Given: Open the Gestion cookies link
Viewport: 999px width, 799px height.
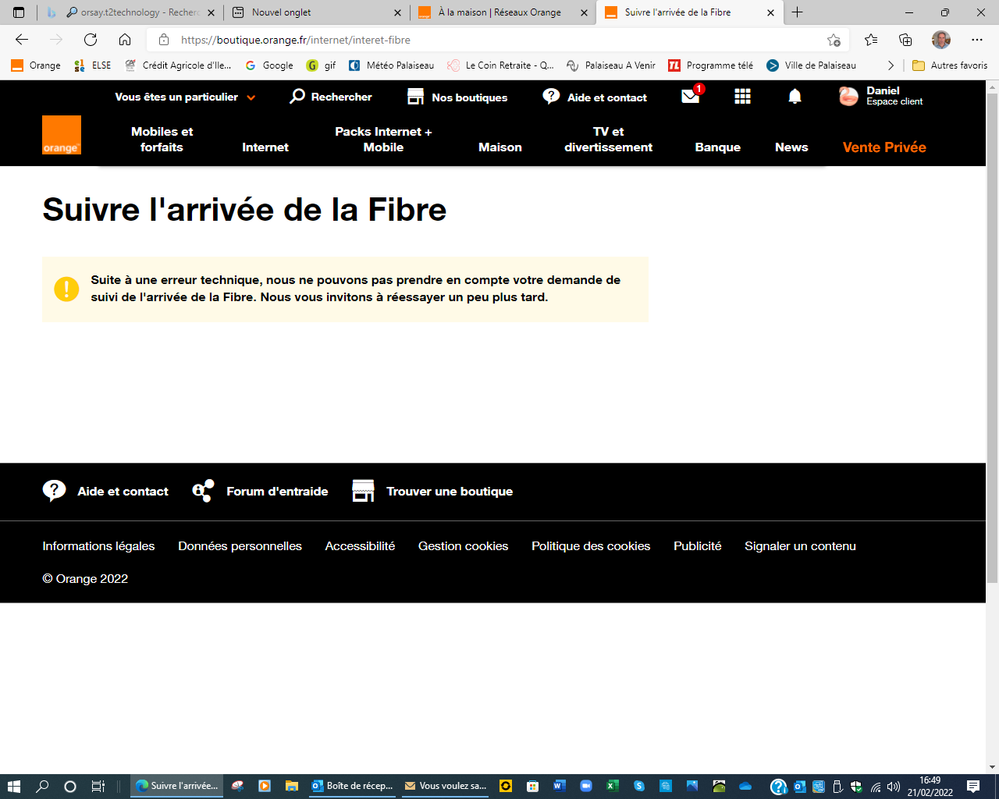Looking at the screenshot, I should [463, 546].
